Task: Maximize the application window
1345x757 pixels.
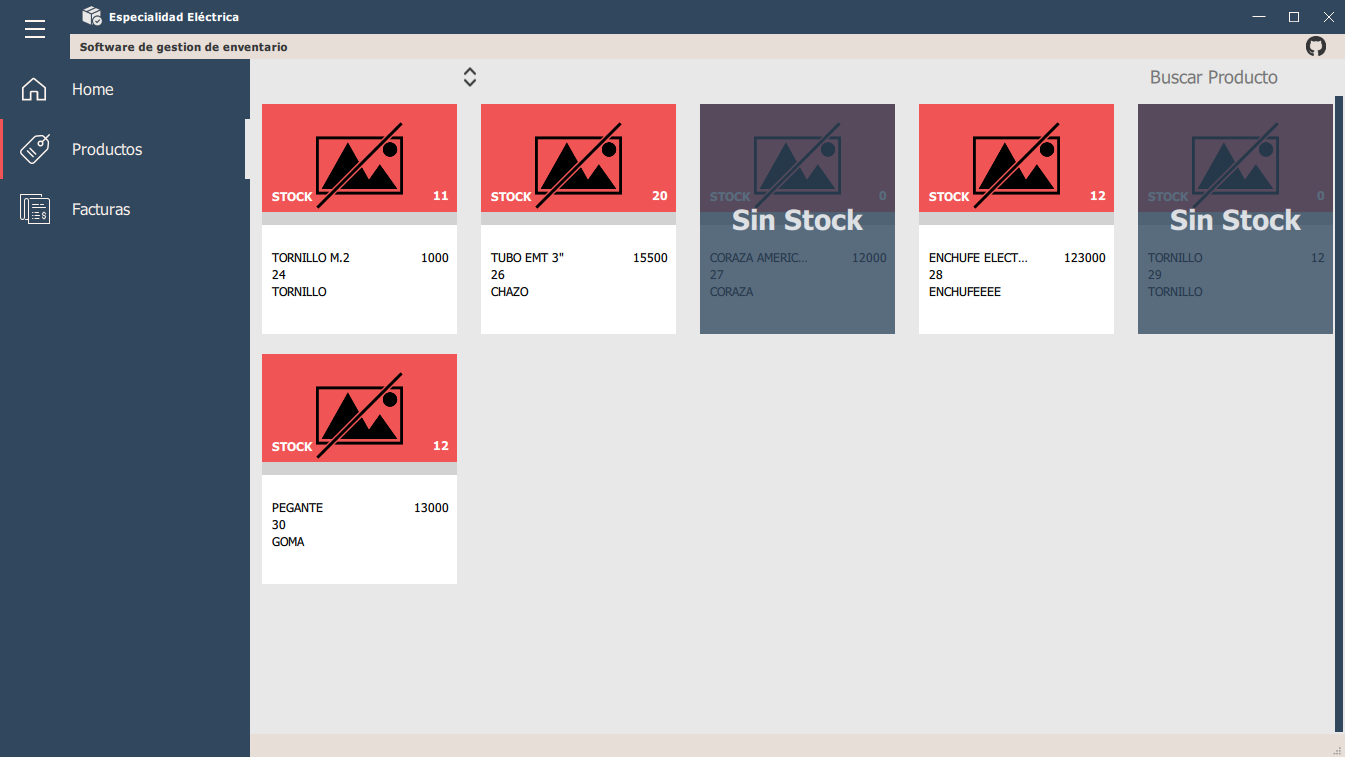Action: click(1293, 16)
